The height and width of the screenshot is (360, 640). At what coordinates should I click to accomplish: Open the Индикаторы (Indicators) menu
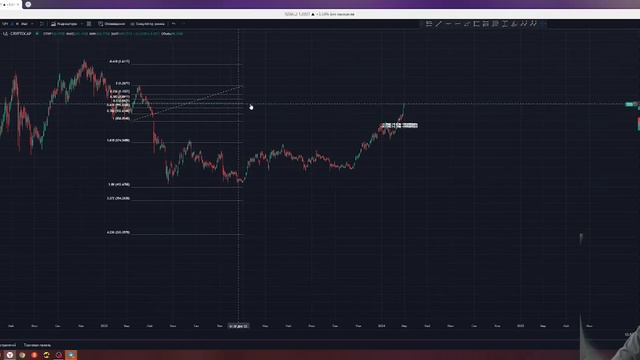tap(64, 24)
